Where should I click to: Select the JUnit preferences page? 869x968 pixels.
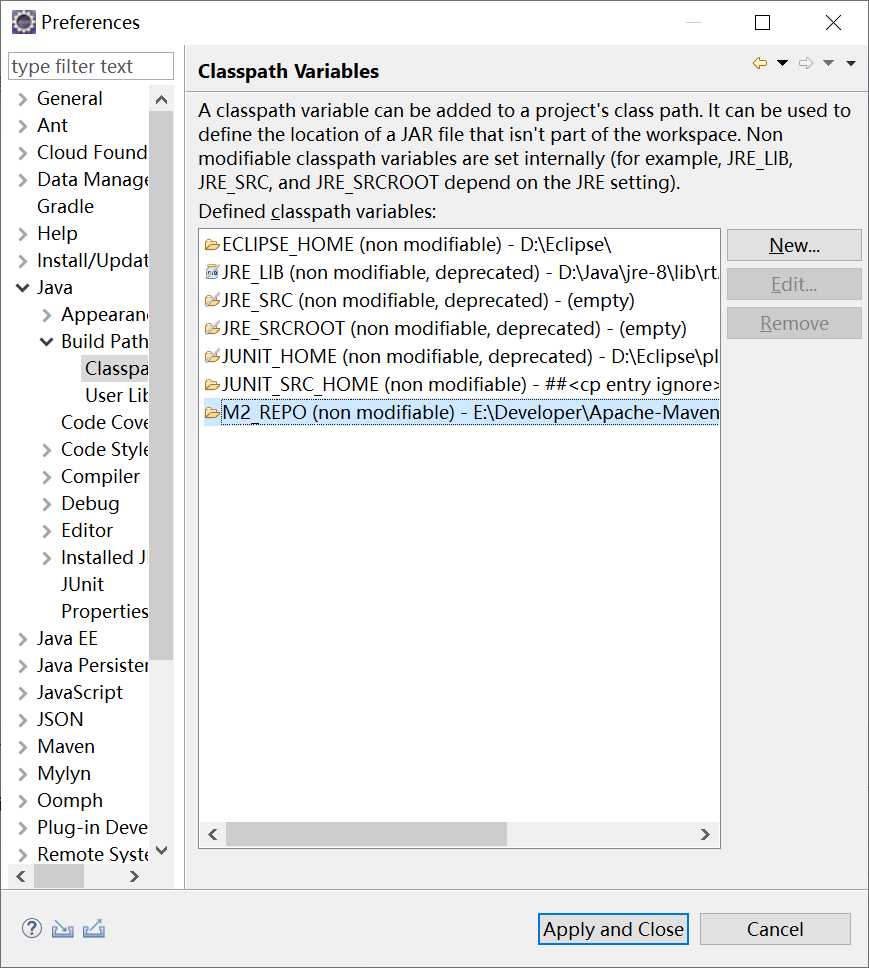click(82, 584)
